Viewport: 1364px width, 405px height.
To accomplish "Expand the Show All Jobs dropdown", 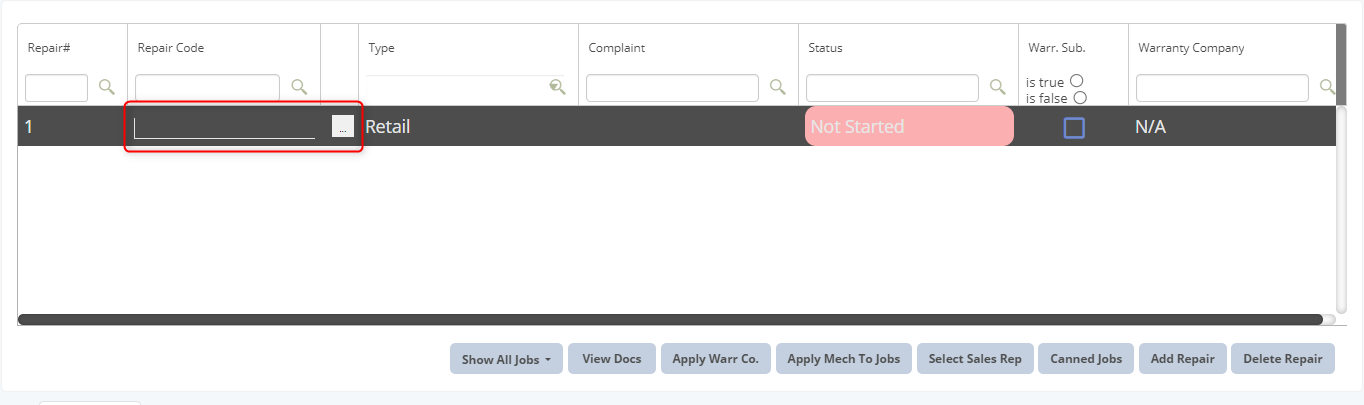I will point(506,359).
